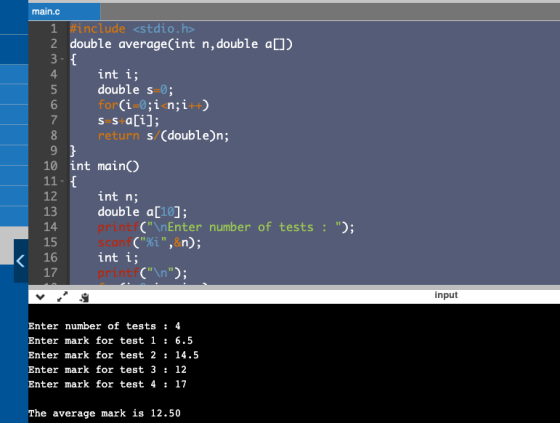Collapse the left sidebar with the arrow
This screenshot has width=560, height=423.
[x=21, y=261]
